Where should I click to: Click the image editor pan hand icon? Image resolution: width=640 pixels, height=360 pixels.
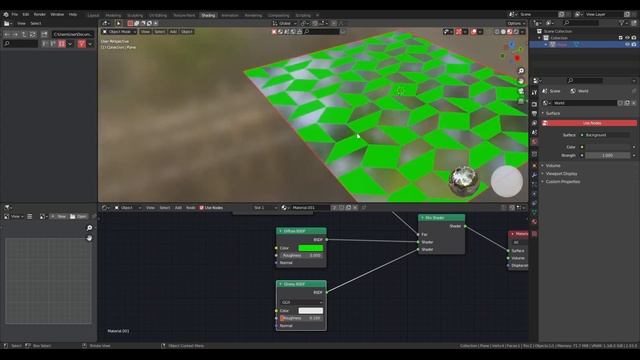[89, 238]
